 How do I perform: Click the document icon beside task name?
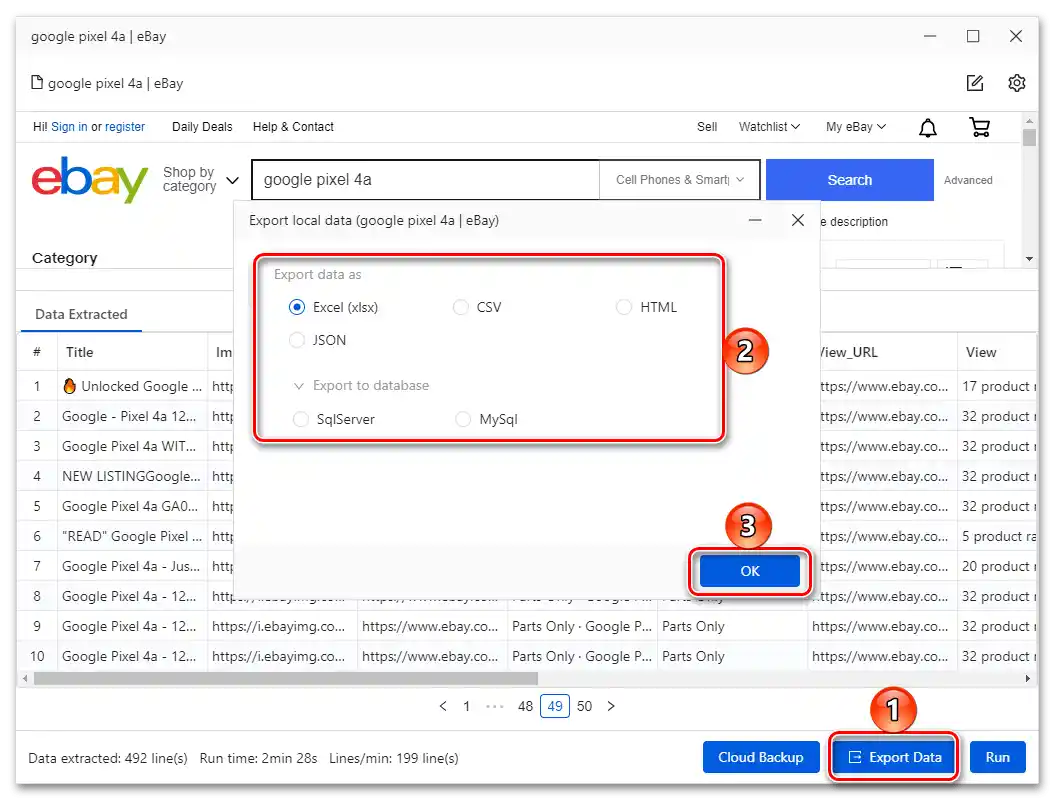pos(37,83)
